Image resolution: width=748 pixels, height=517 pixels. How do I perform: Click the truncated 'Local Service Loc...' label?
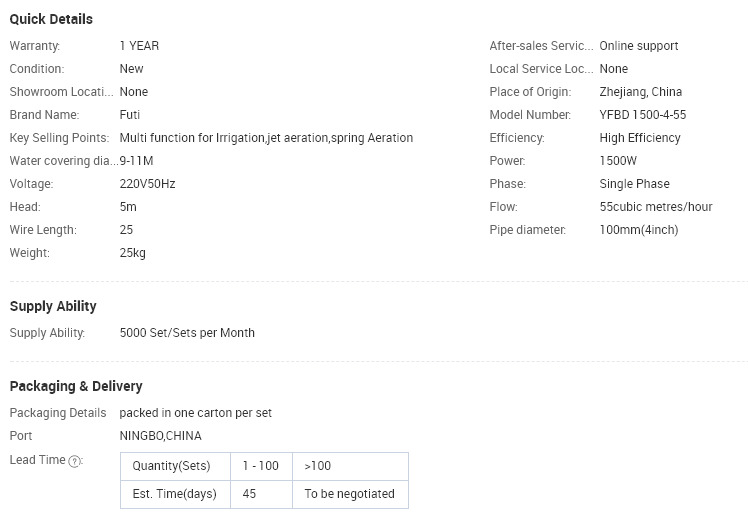tap(541, 69)
